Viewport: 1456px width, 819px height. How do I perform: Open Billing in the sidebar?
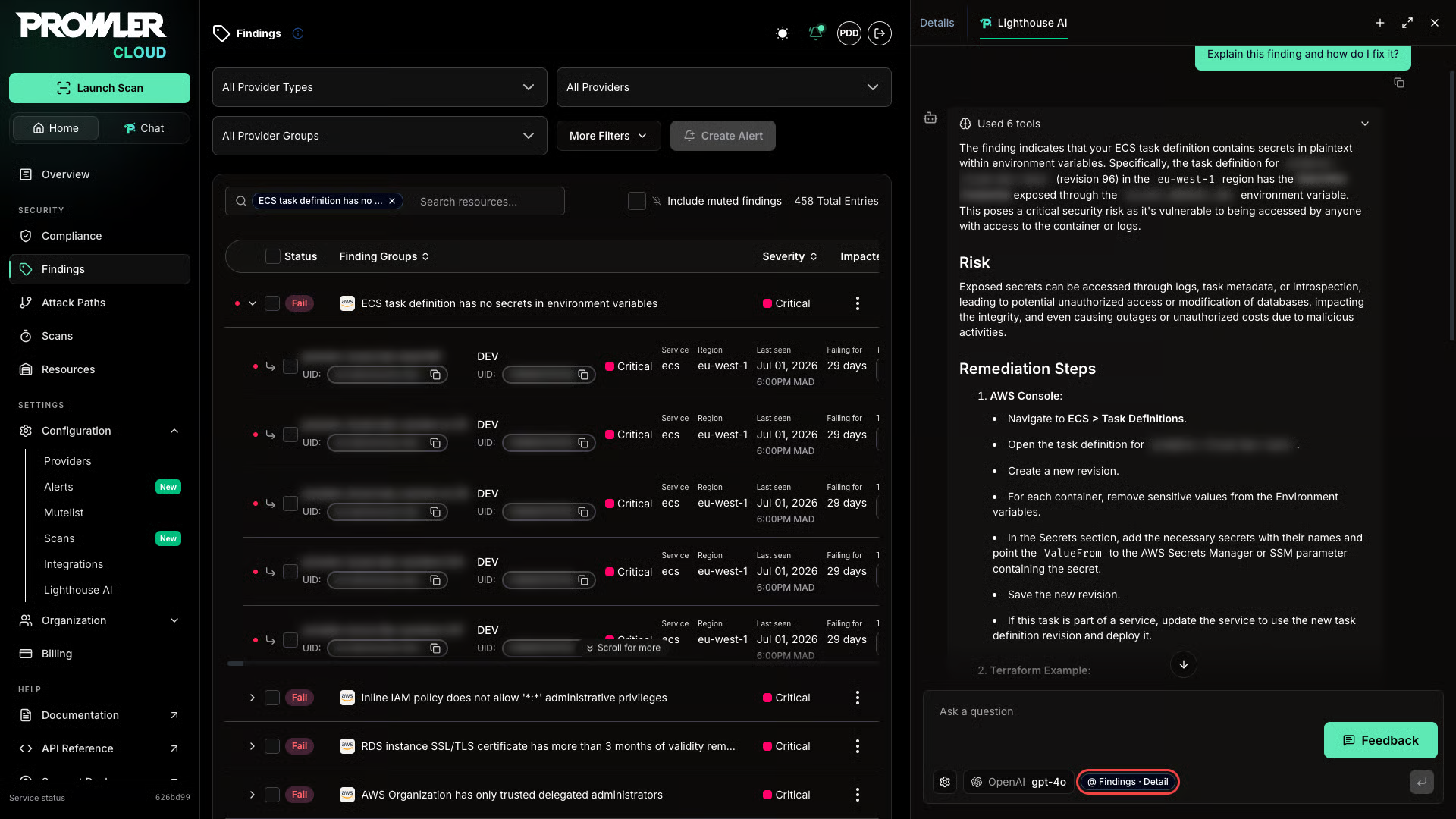click(99, 654)
